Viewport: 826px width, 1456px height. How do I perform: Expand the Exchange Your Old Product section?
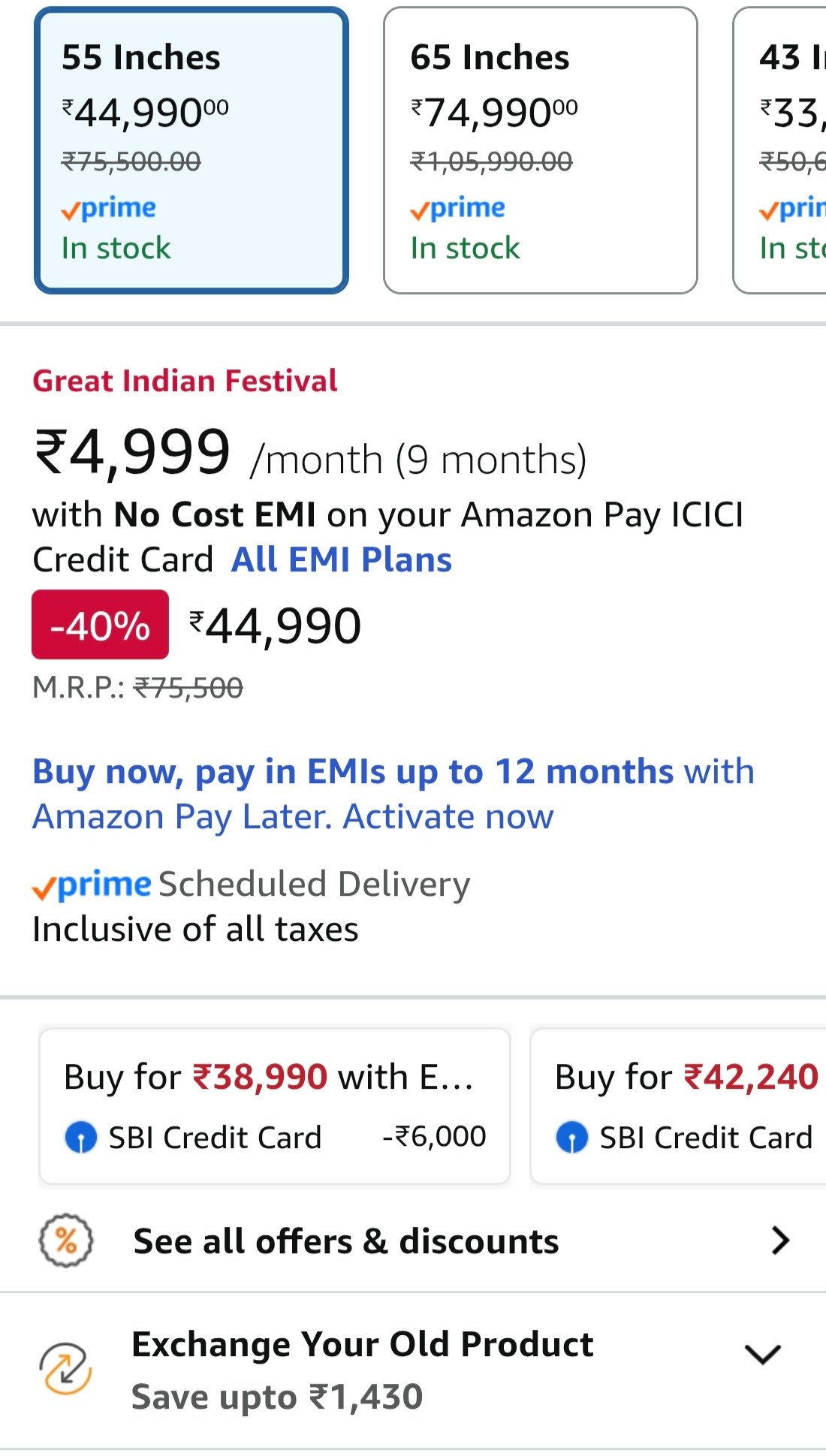(762, 1354)
